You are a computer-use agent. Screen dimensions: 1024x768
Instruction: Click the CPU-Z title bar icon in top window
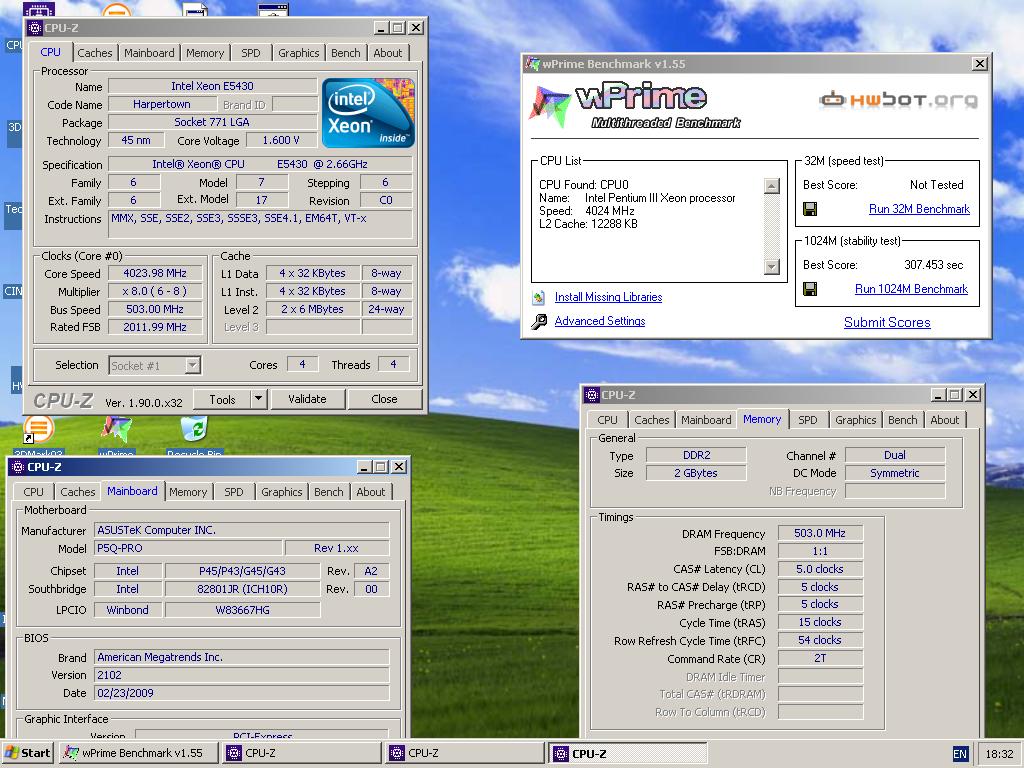coord(35,28)
